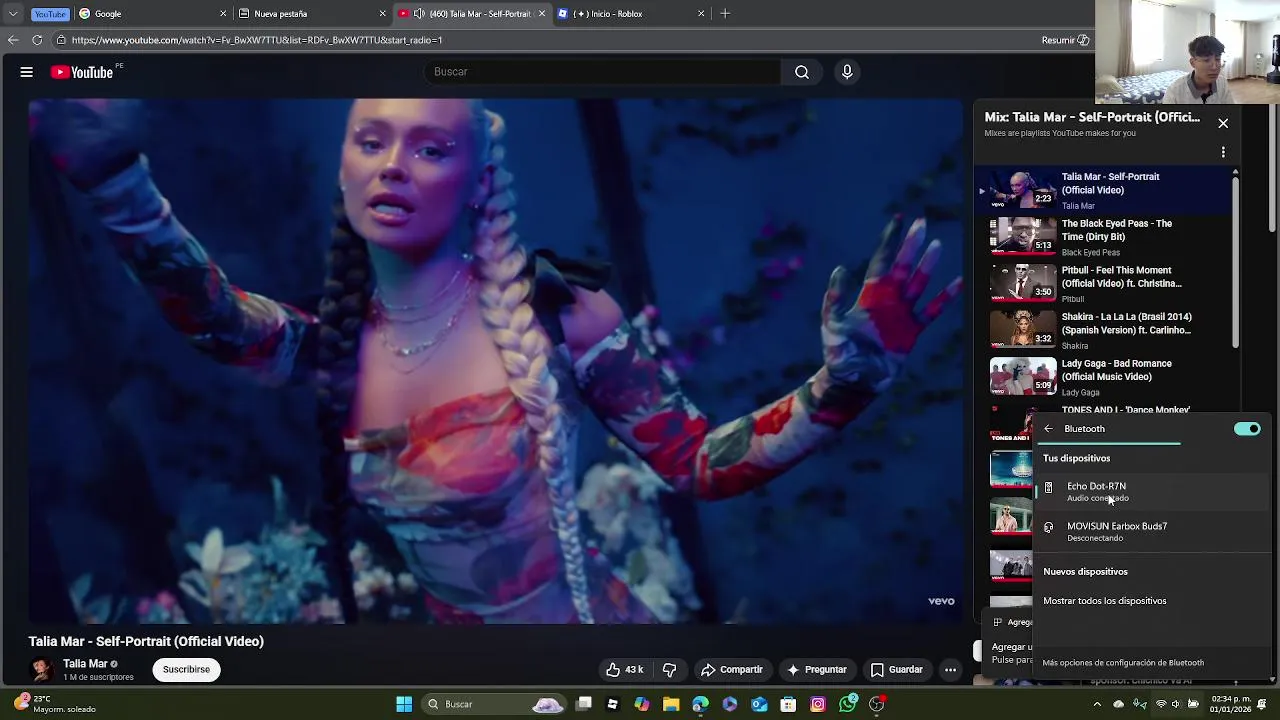This screenshot has width=1280, height=720.
Task: Click the YouTube Buscar search field
Action: pyautogui.click(x=603, y=72)
